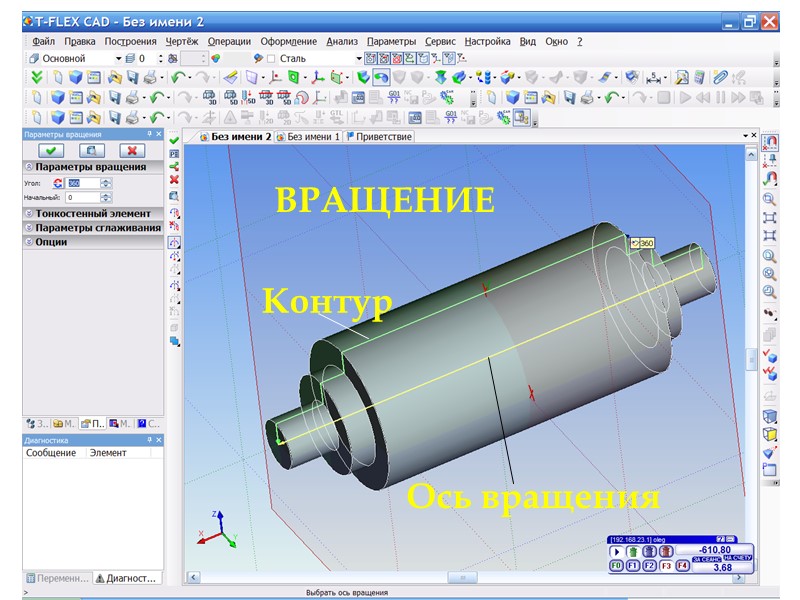Switch to the Приветствие tab
The height and width of the screenshot is (600, 800).
click(x=379, y=137)
